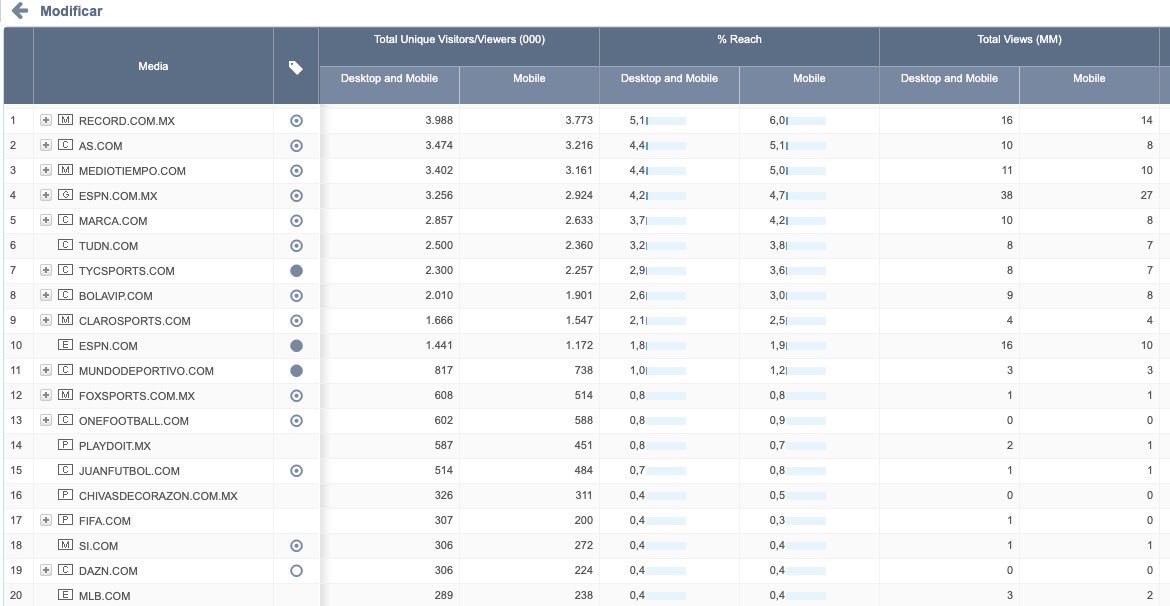Click the C type icon for TYCSPORTS.COM

[65, 270]
